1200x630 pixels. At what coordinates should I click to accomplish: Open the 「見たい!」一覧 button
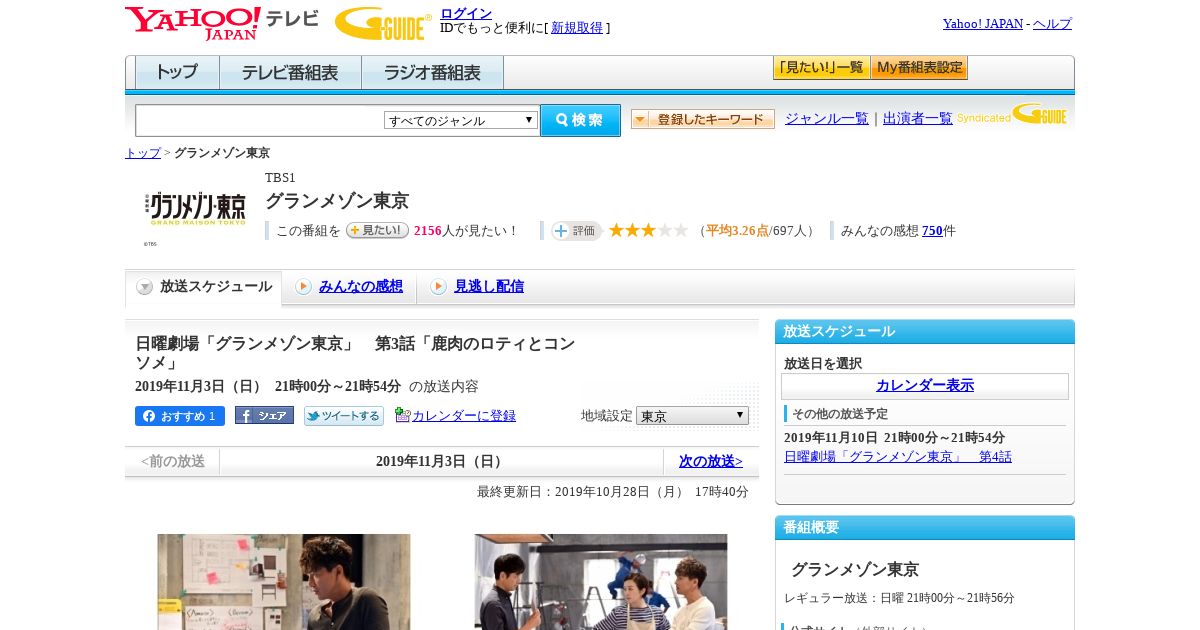821,68
